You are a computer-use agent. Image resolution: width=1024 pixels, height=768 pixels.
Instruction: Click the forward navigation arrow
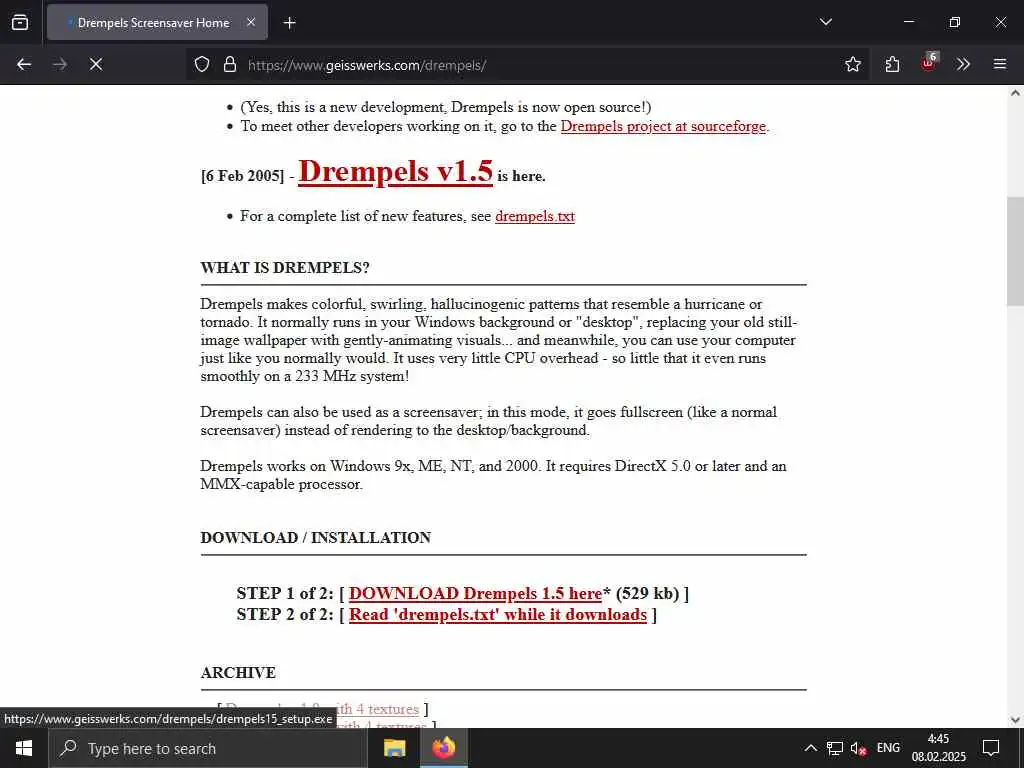60,64
